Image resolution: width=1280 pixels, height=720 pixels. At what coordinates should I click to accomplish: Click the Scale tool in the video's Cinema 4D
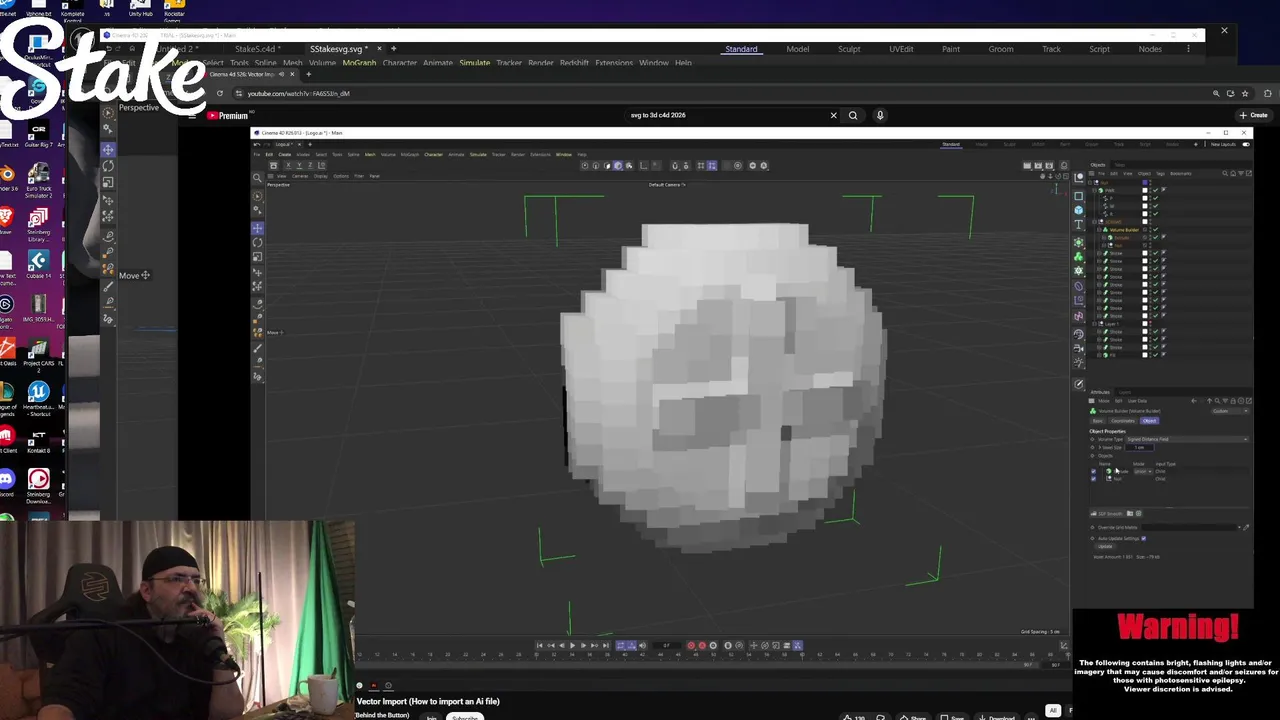257,257
